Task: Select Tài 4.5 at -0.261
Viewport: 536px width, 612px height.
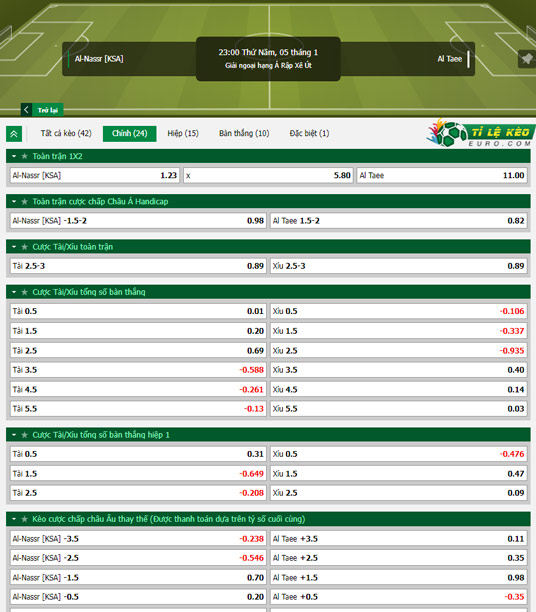Action: click(138, 389)
